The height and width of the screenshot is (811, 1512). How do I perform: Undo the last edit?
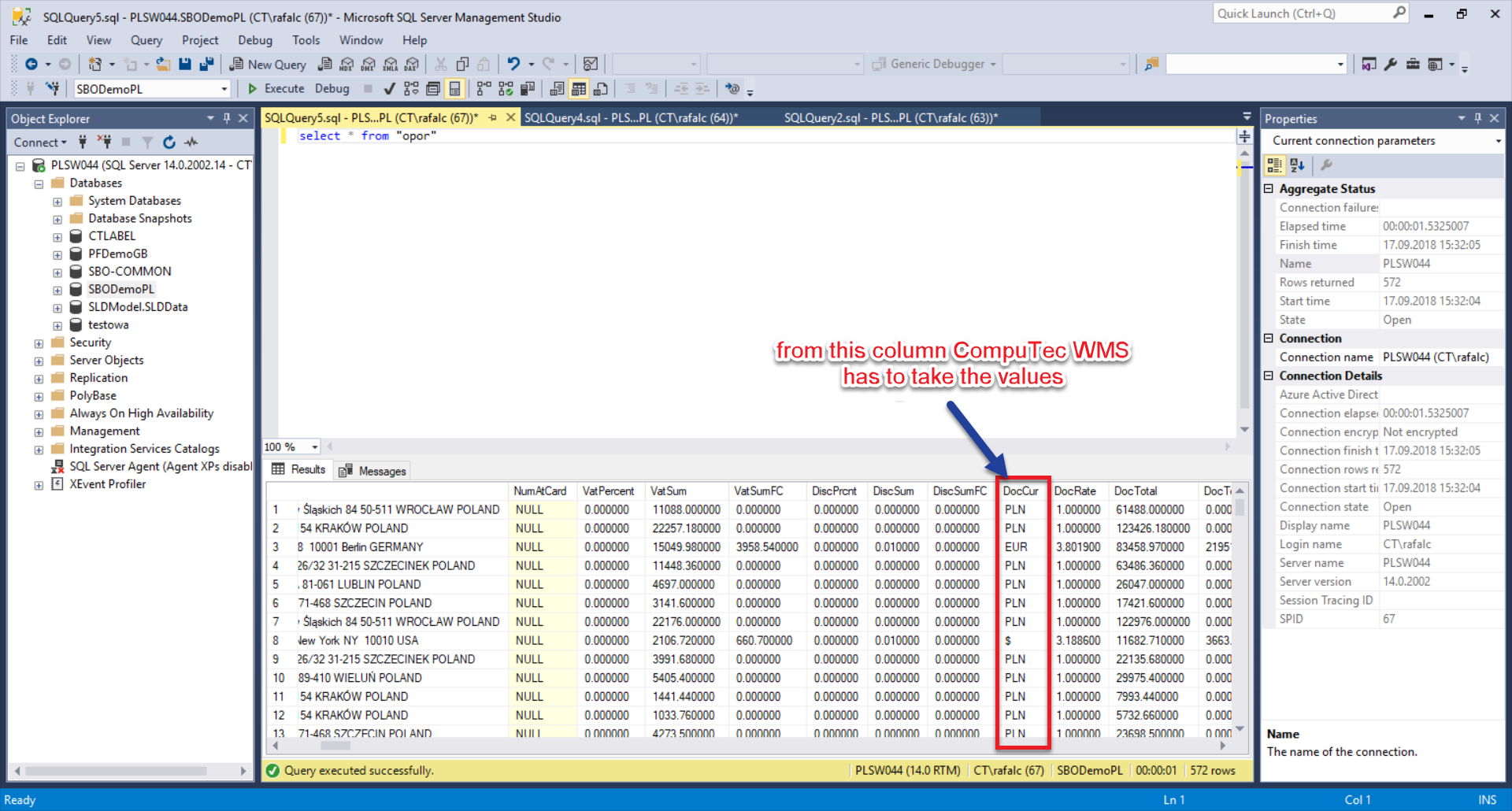(513, 64)
